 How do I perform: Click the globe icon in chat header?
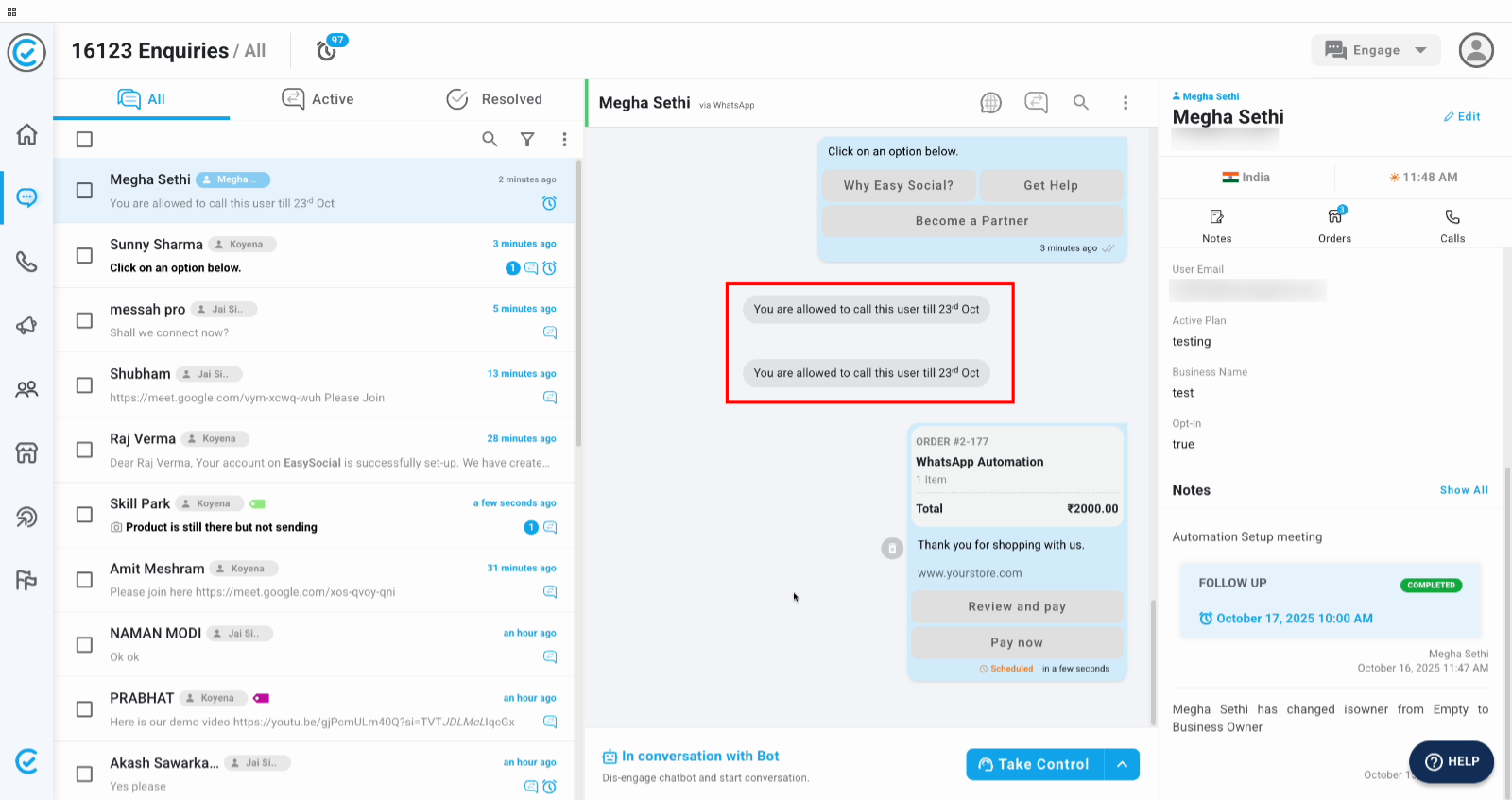[990, 102]
